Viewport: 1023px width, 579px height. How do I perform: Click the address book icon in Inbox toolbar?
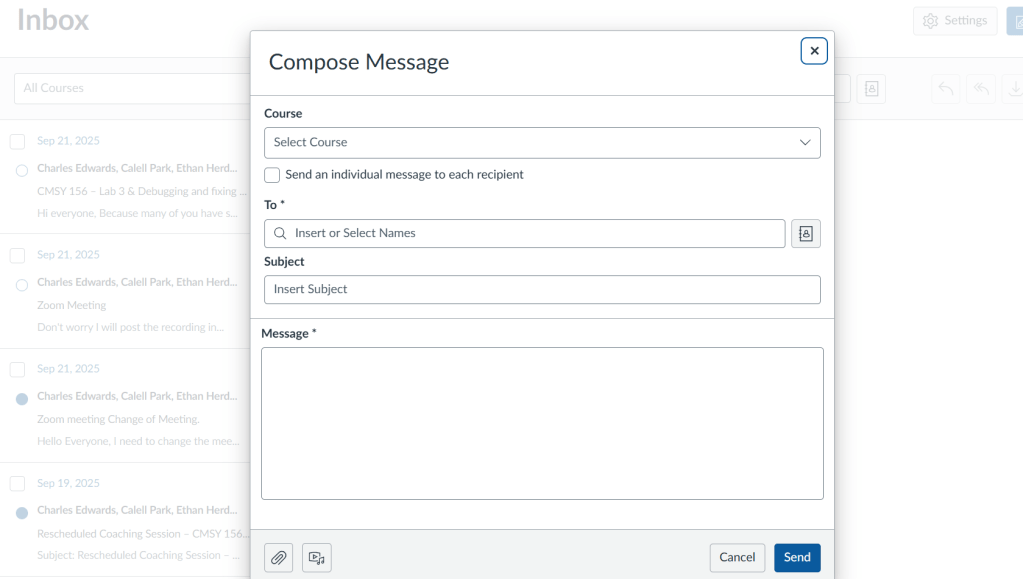871,89
